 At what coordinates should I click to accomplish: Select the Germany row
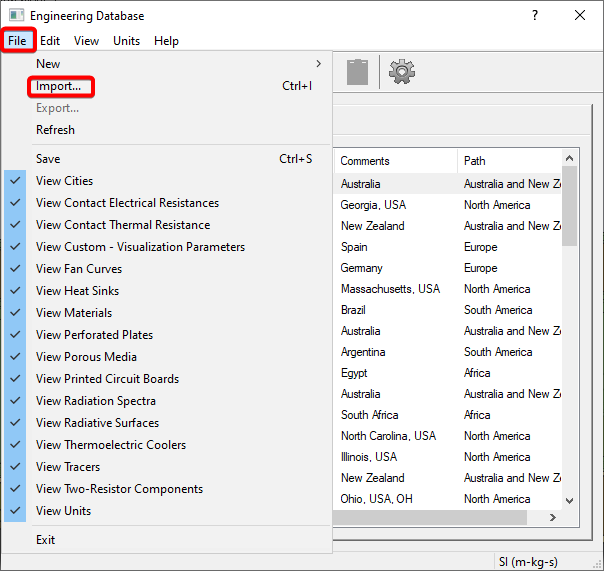pyautogui.click(x=448, y=268)
